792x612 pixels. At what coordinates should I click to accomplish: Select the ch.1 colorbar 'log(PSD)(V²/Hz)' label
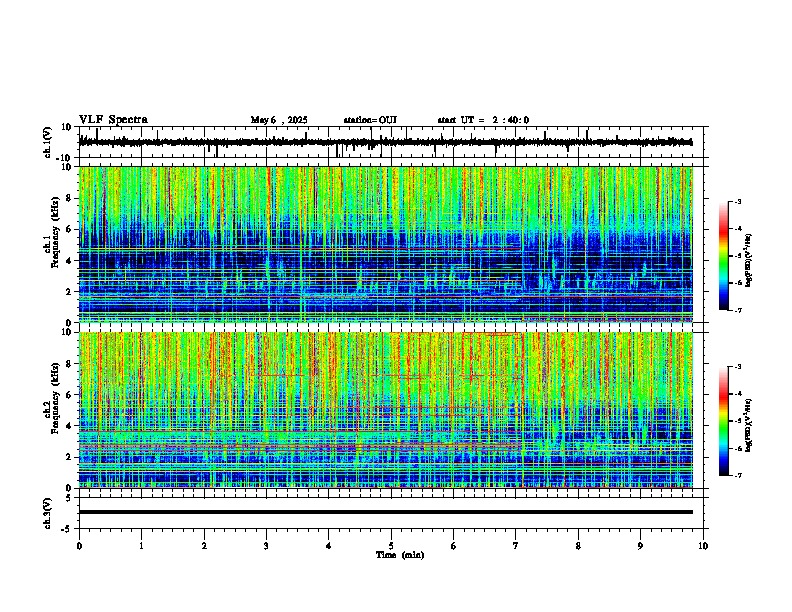[749, 260]
